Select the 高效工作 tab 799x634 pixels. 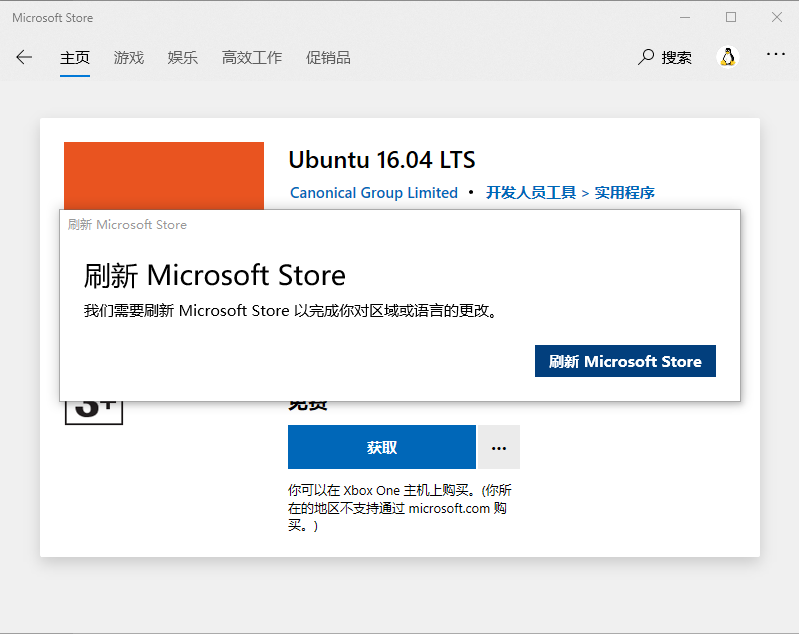[252, 57]
